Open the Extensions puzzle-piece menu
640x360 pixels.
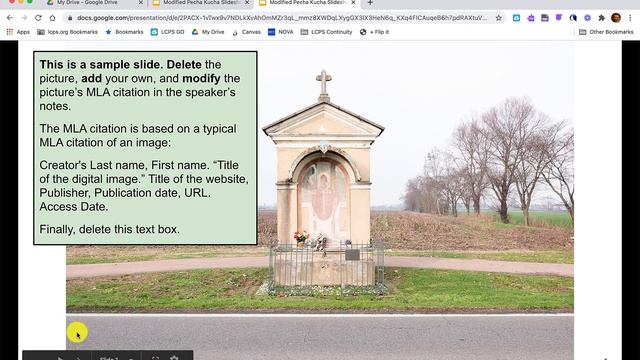point(602,18)
